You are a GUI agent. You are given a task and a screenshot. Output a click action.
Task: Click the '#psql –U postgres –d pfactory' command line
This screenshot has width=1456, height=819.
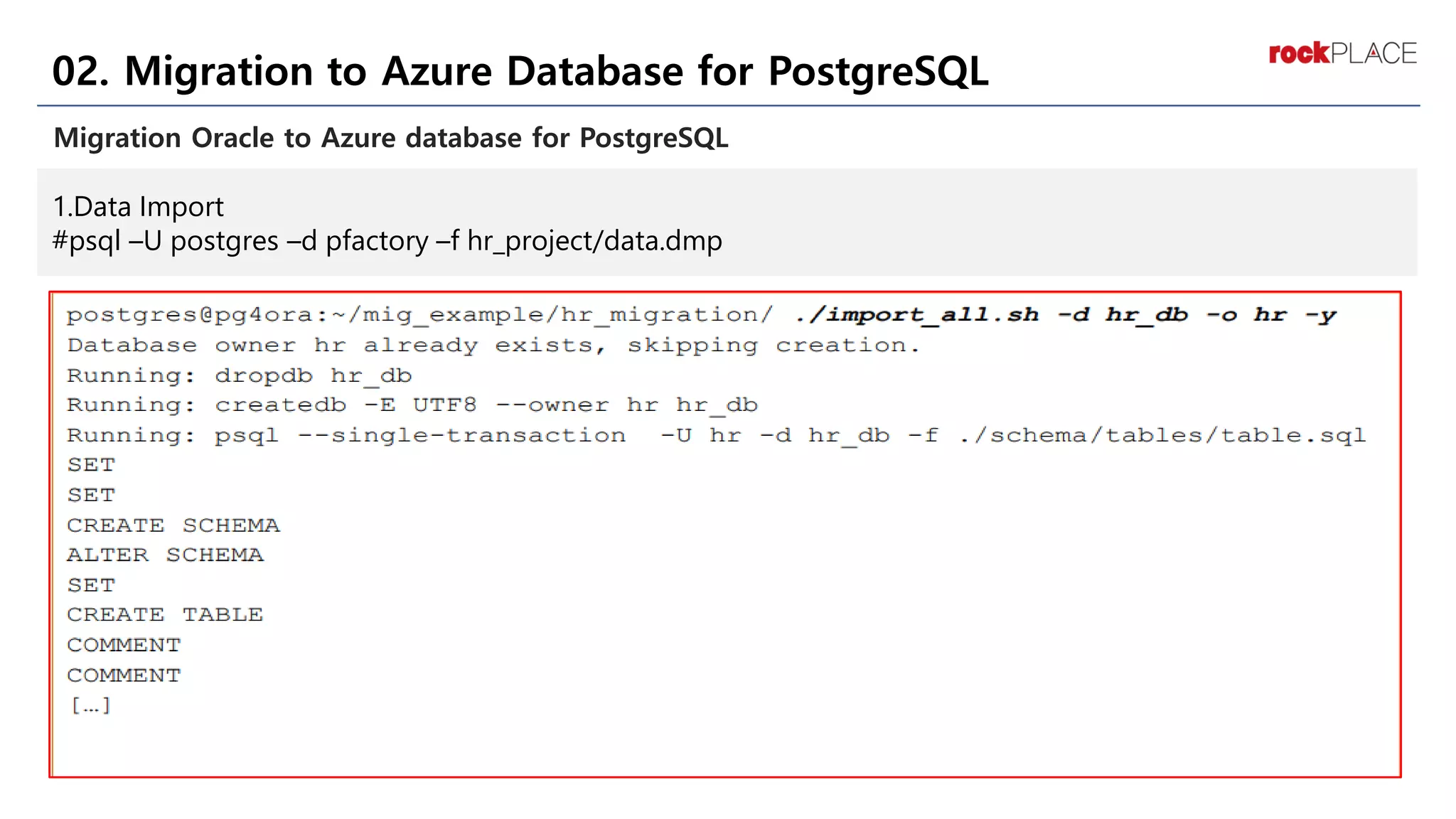387,241
